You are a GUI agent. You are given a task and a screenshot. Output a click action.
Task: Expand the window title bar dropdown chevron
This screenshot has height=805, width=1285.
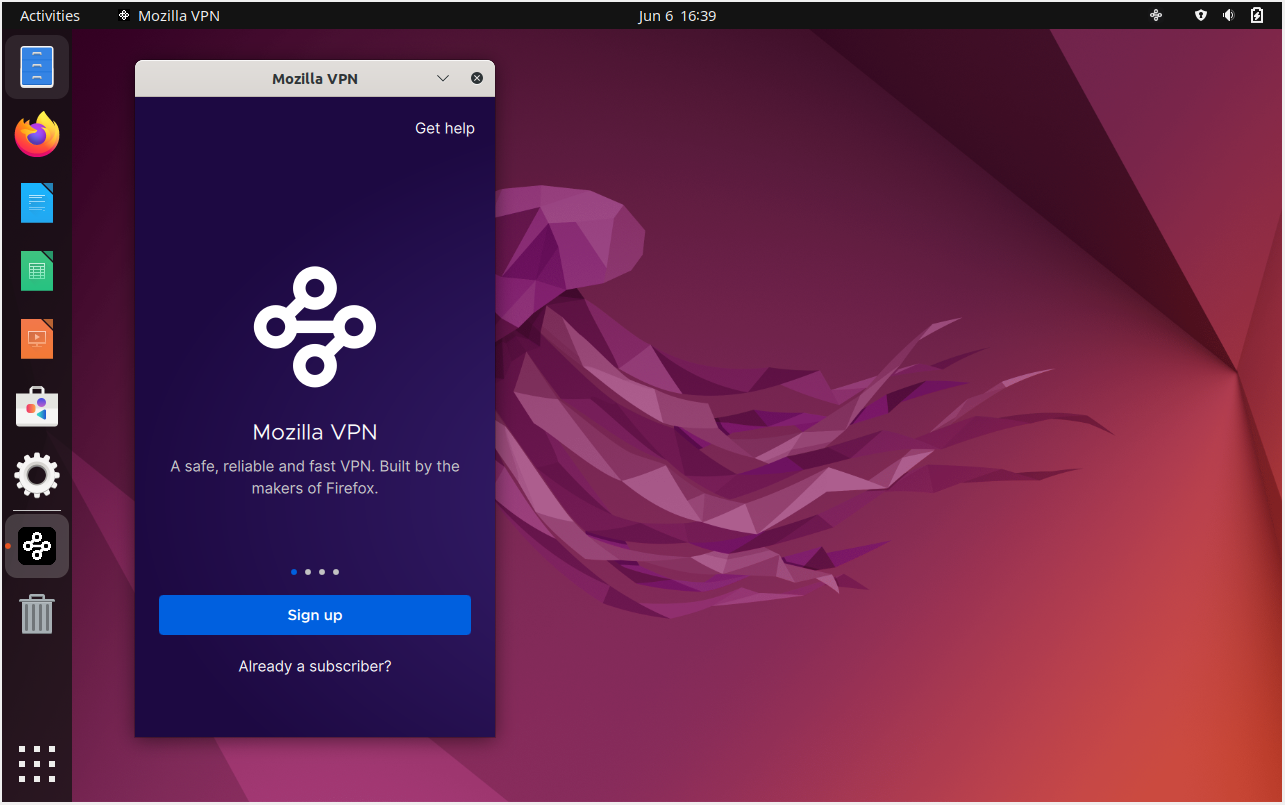(x=444, y=78)
